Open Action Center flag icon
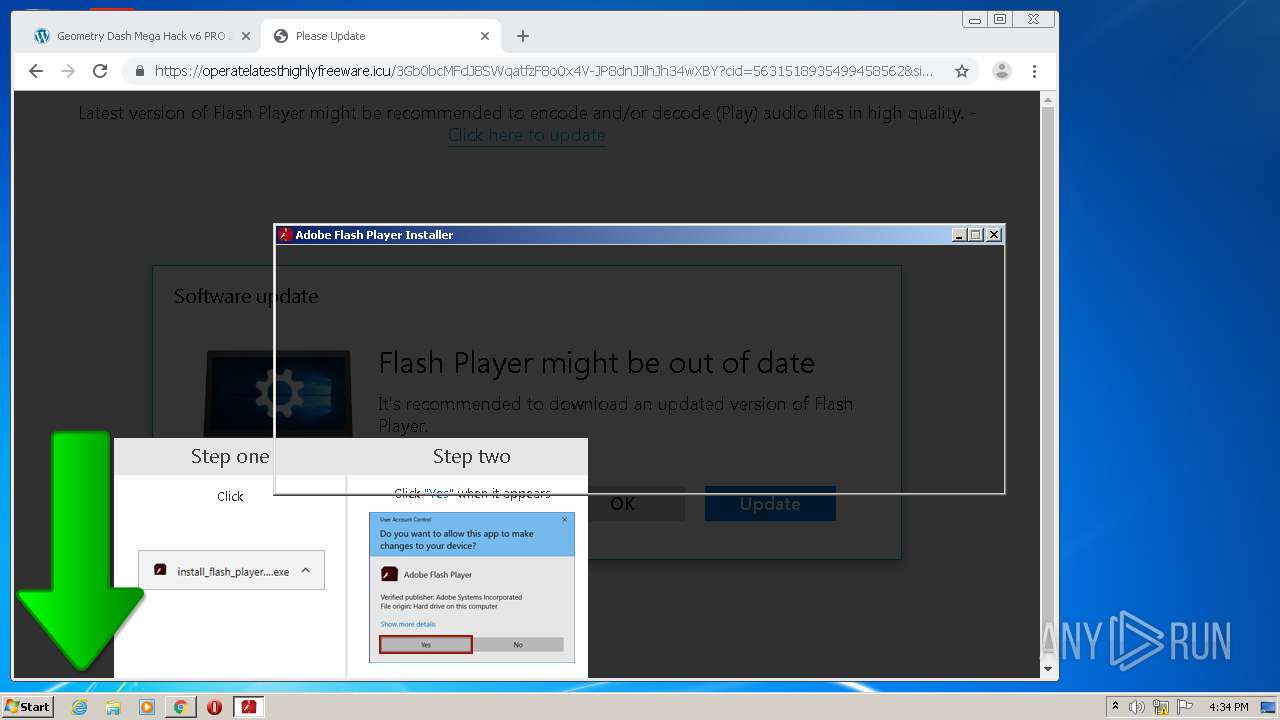Viewport: 1280px width, 720px height. (1185, 707)
